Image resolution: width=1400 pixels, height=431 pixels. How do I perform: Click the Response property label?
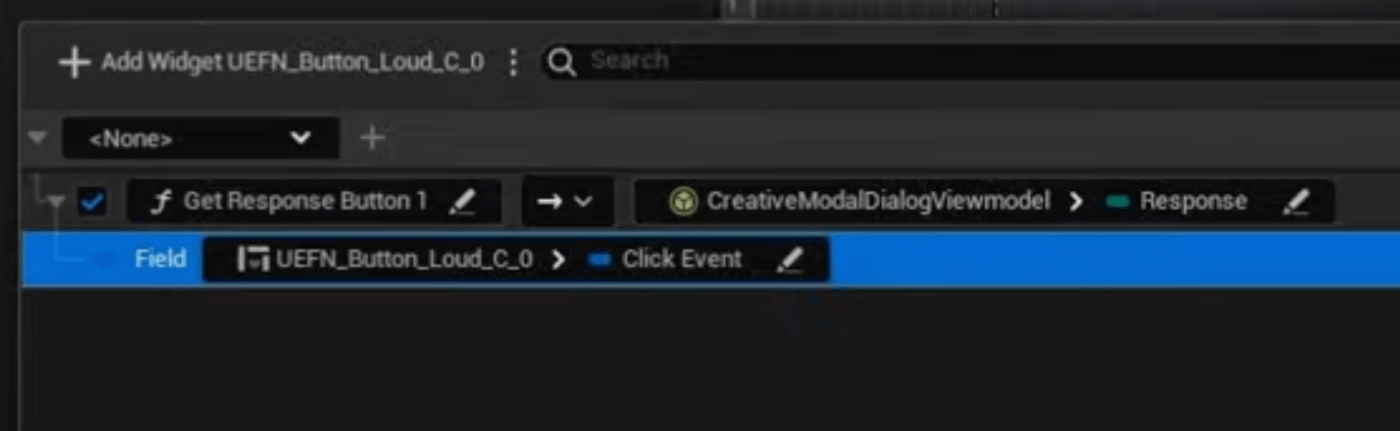pos(1193,202)
